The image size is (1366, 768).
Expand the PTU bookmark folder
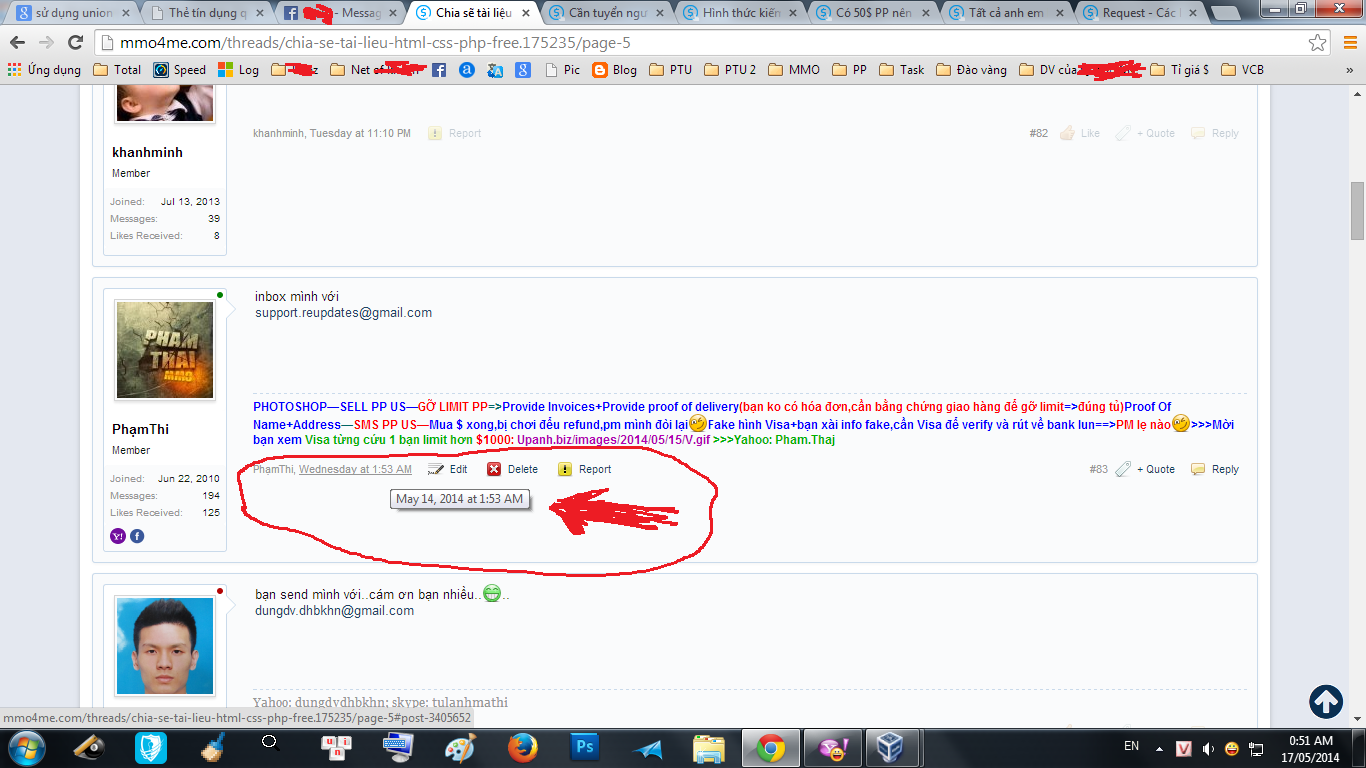coord(670,70)
